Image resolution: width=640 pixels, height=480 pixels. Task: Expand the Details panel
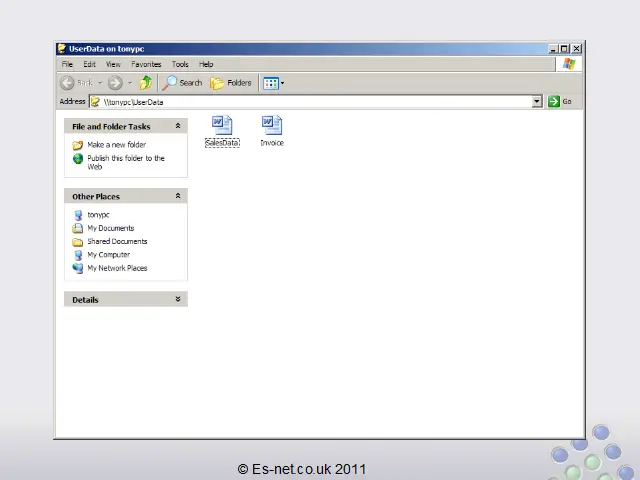(178, 299)
